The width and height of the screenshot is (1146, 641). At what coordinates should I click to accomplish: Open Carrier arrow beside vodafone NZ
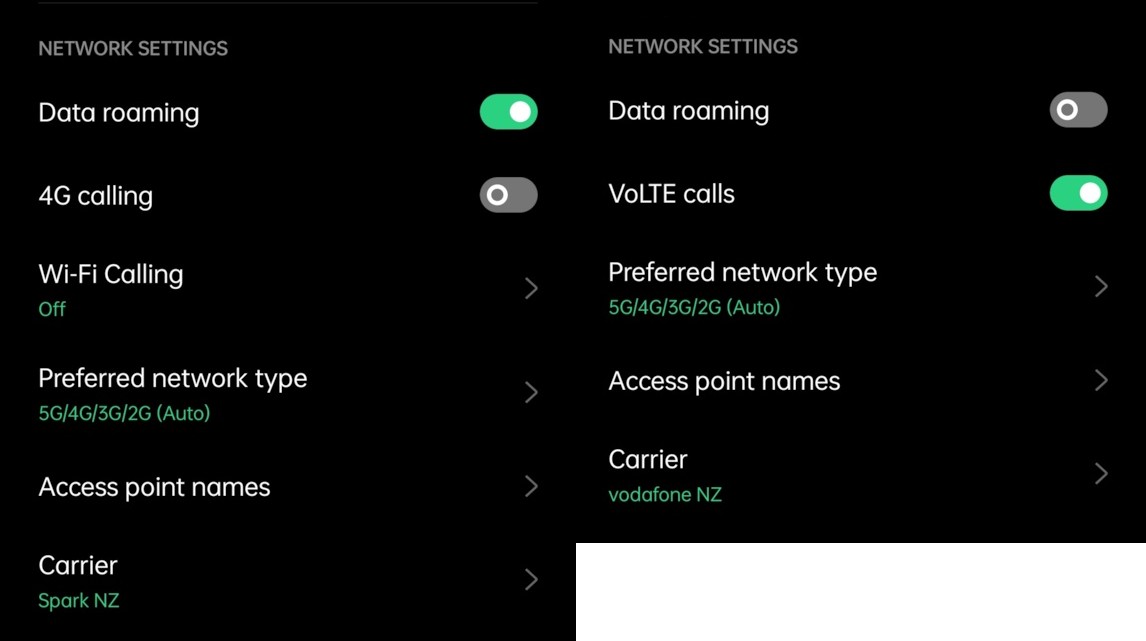point(1101,474)
